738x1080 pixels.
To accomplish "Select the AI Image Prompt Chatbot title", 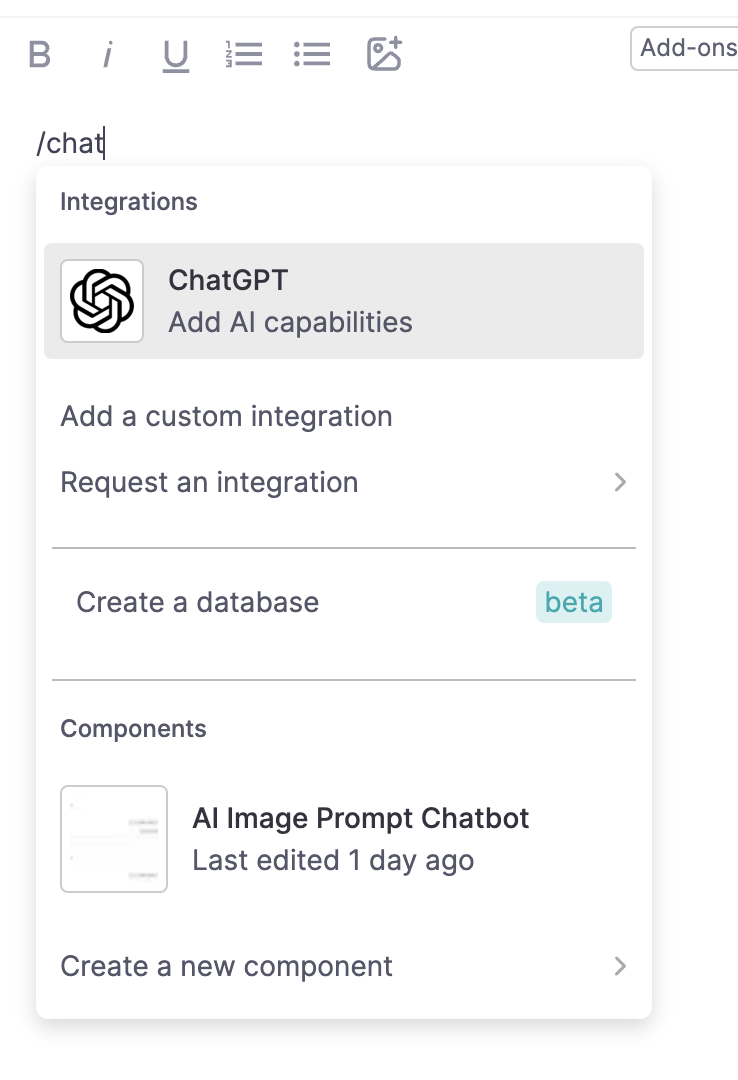I will pos(361,818).
